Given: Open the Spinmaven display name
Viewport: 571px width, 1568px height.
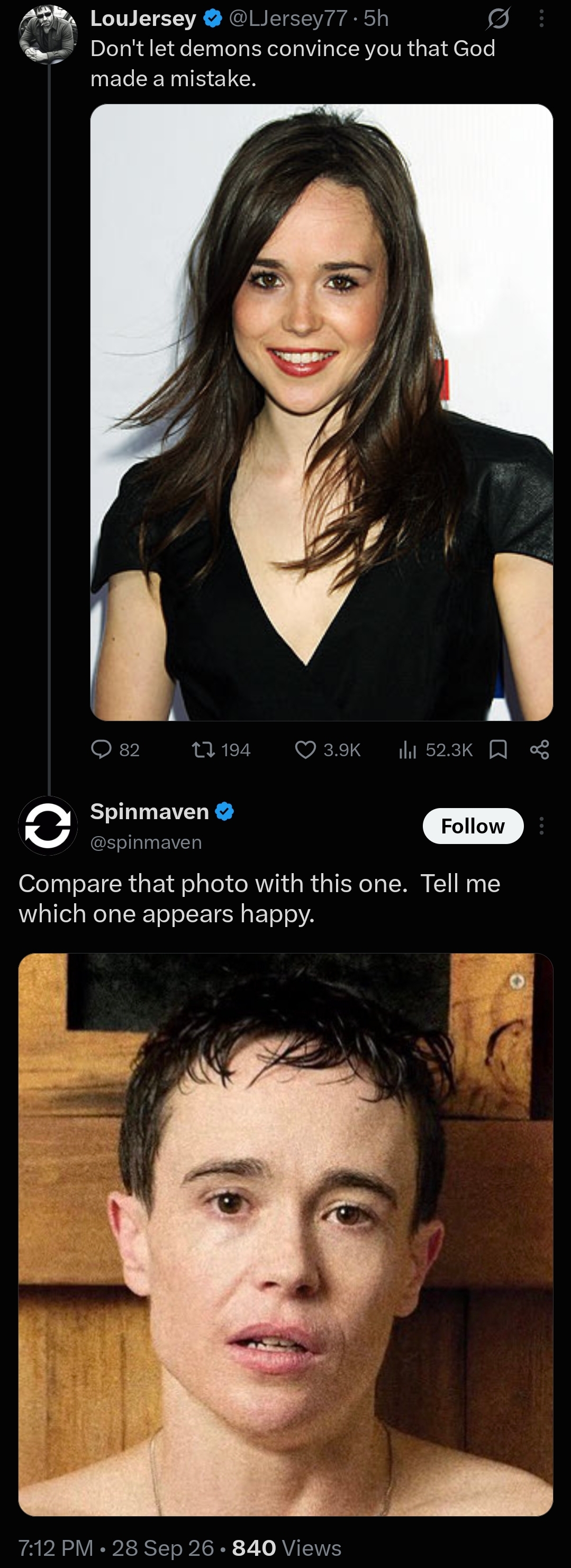Looking at the screenshot, I should (150, 811).
